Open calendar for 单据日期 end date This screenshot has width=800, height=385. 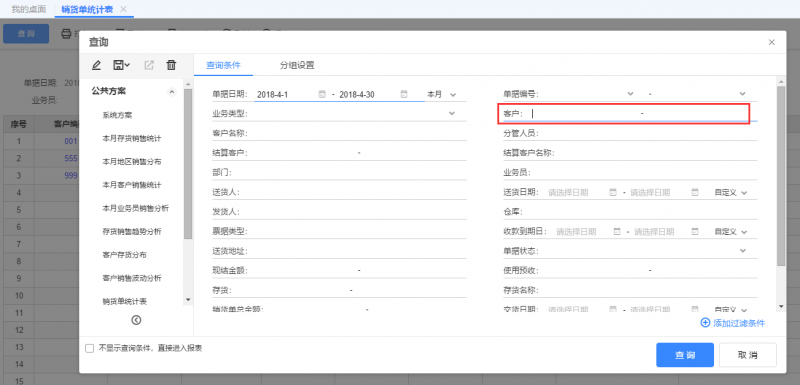pos(404,94)
